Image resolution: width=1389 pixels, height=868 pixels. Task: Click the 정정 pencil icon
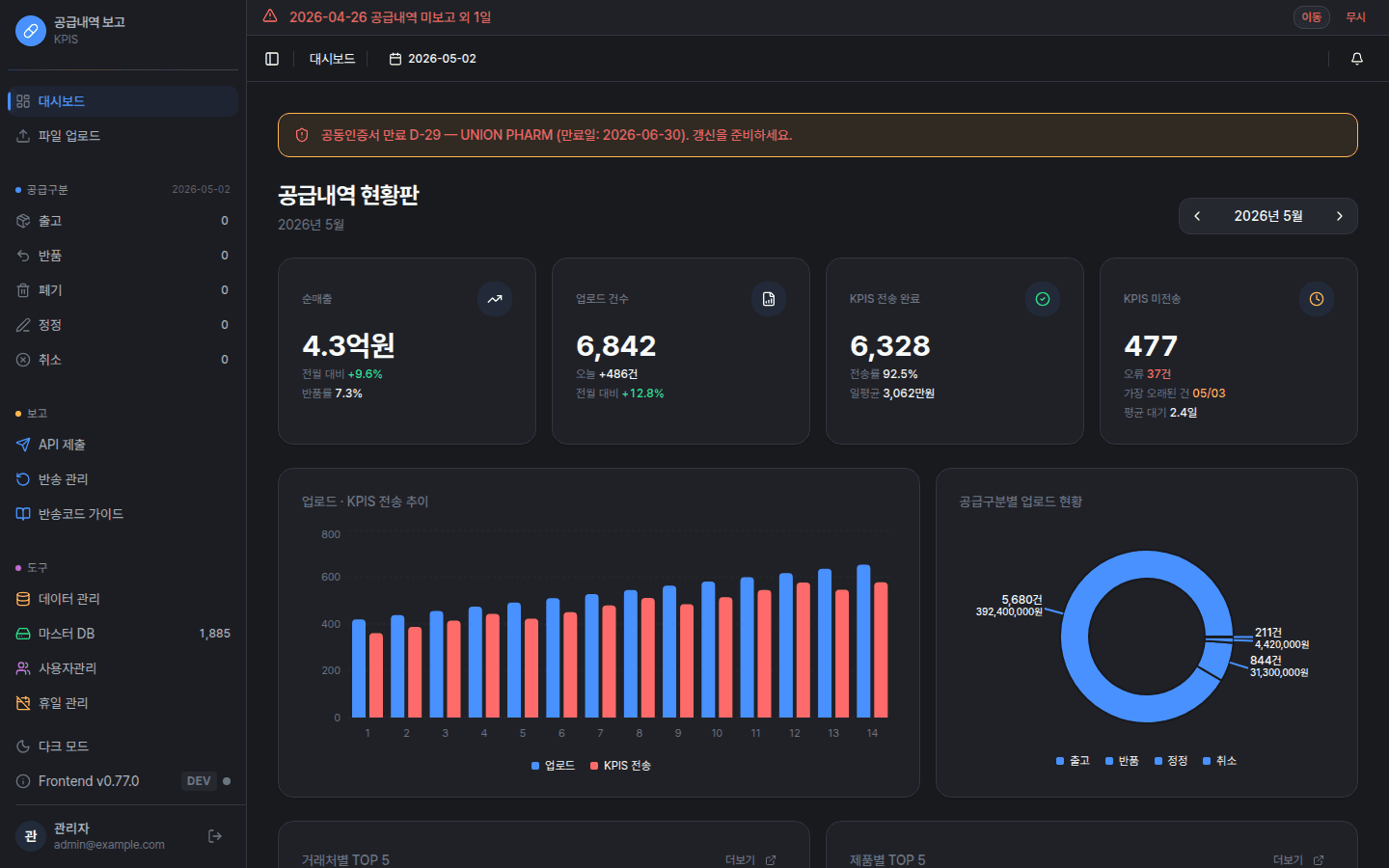click(23, 325)
